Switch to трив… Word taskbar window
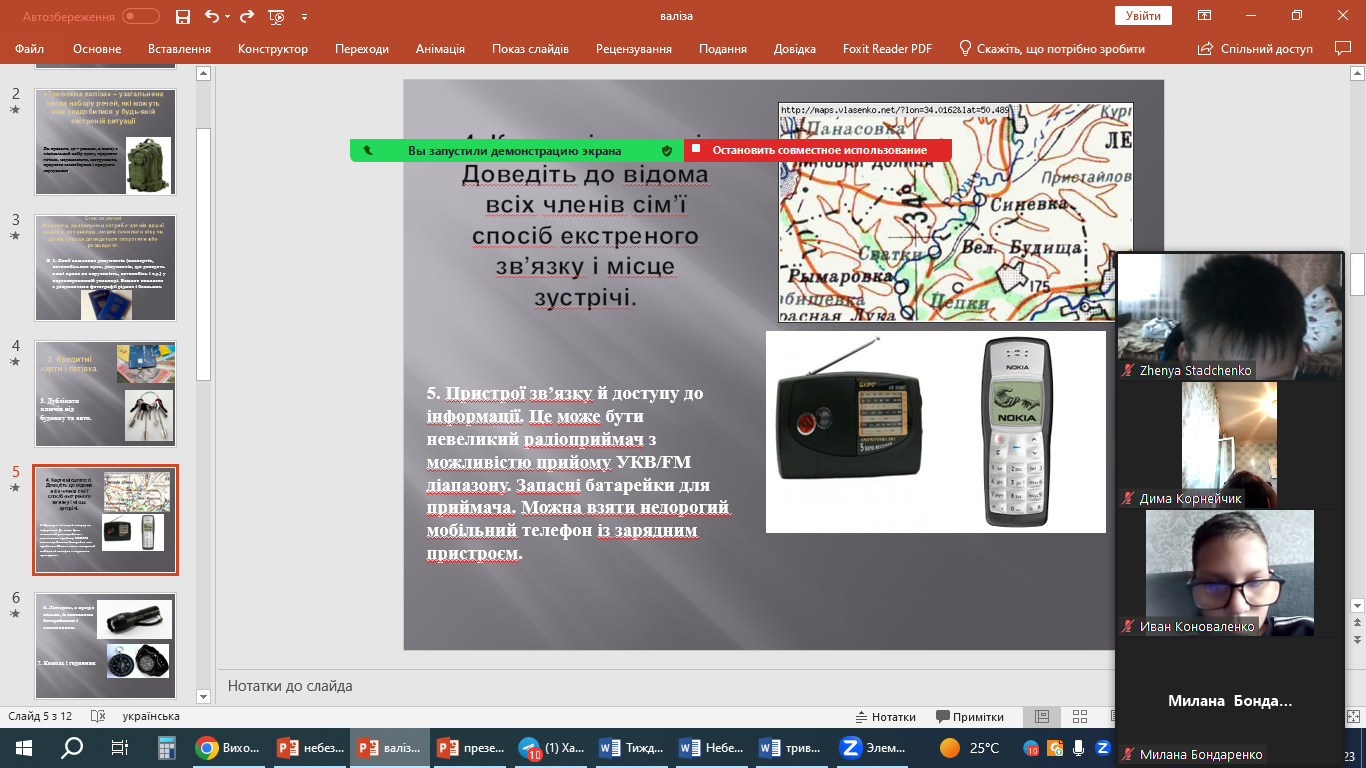Viewport: 1366px width, 768px height. 795,747
